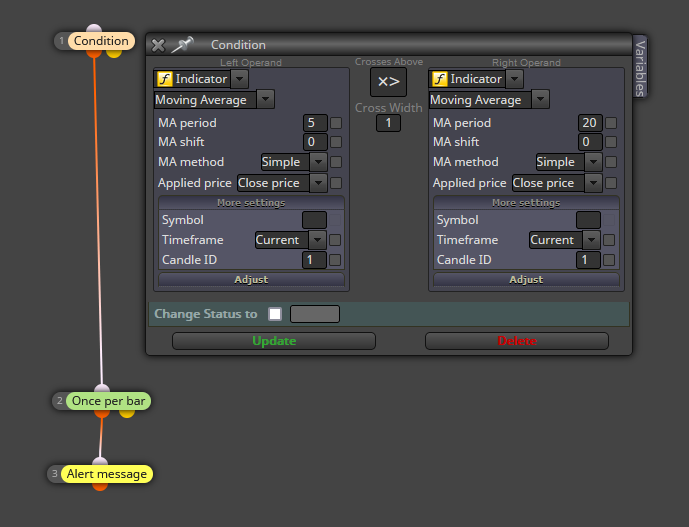Open left operand Moving Average dropdown

point(265,99)
